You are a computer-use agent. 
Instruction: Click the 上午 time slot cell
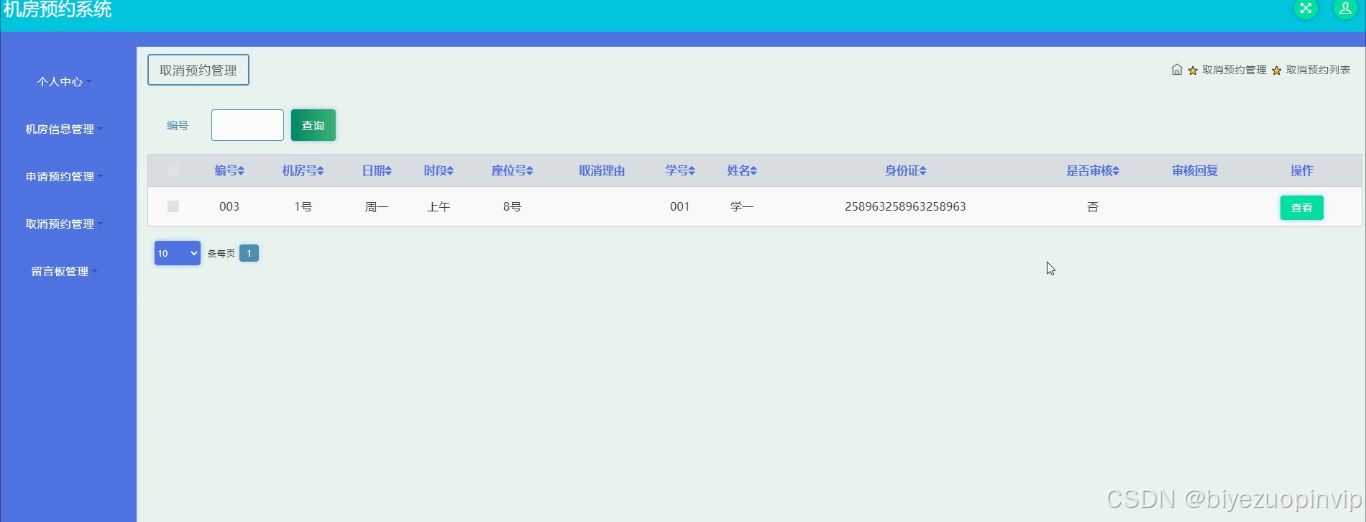[438, 207]
